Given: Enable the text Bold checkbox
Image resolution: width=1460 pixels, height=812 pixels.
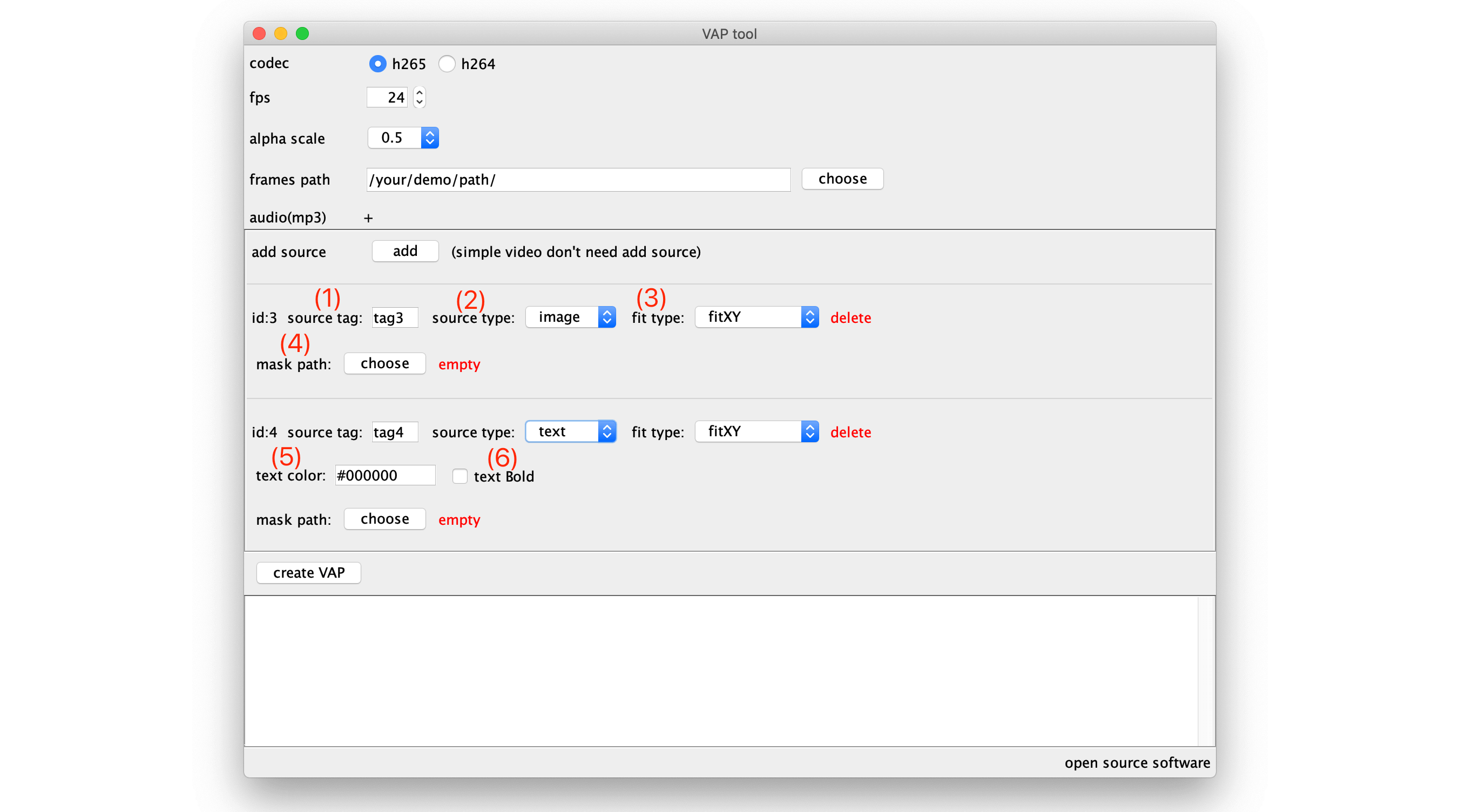Looking at the screenshot, I should click(459, 476).
